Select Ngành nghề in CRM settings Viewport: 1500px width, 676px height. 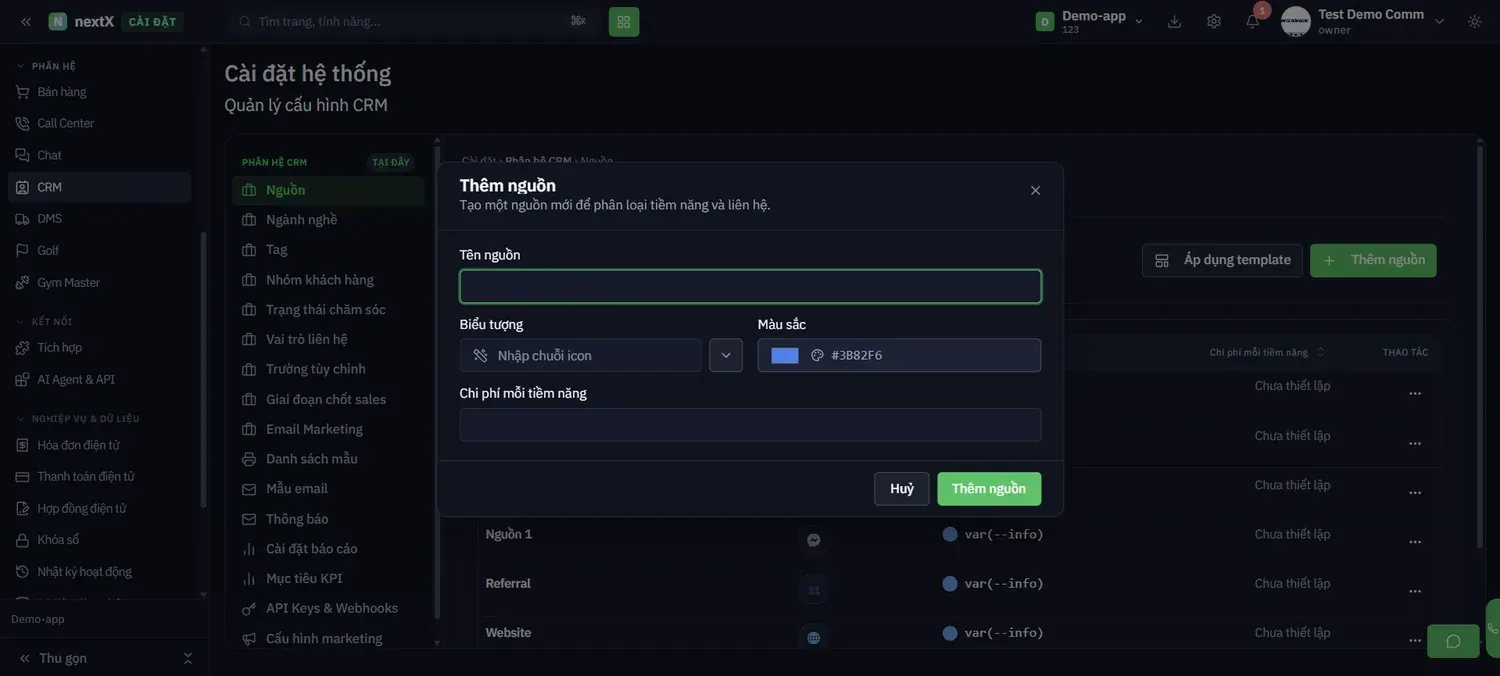point(328,220)
